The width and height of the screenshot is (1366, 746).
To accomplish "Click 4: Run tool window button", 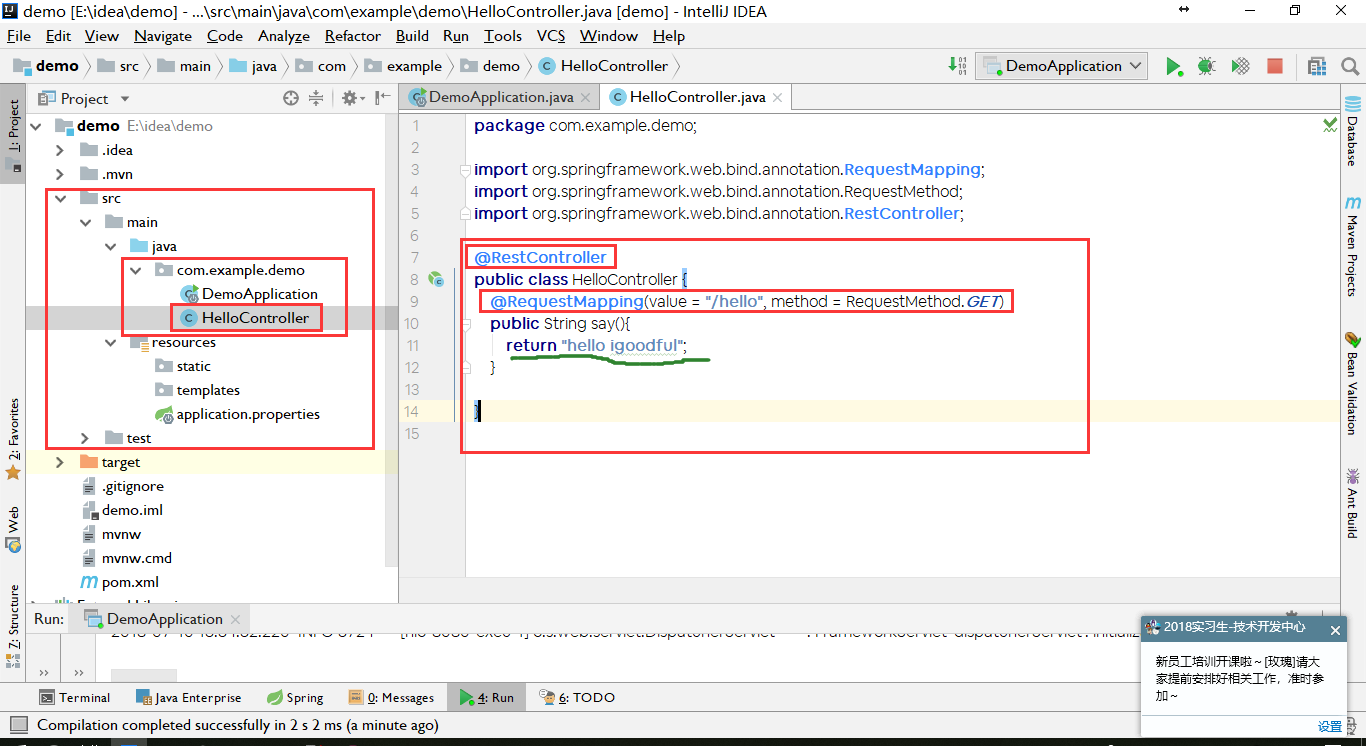I will pos(487,697).
